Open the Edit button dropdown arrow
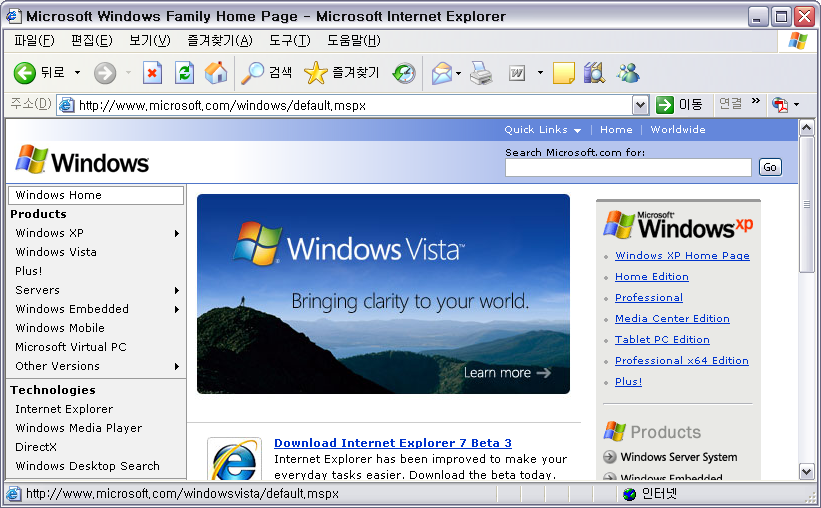Screen dimensions: 821x508 coord(540,73)
